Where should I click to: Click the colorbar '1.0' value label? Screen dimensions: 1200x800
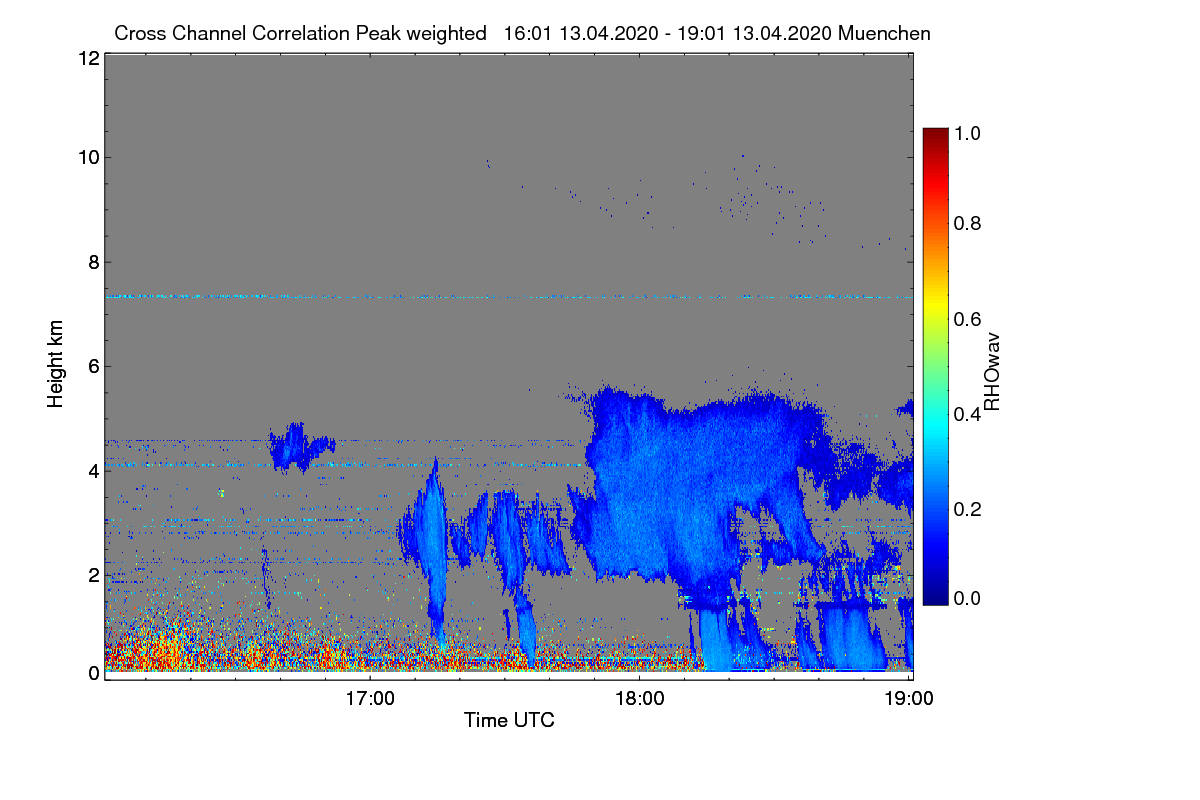pyautogui.click(x=969, y=132)
